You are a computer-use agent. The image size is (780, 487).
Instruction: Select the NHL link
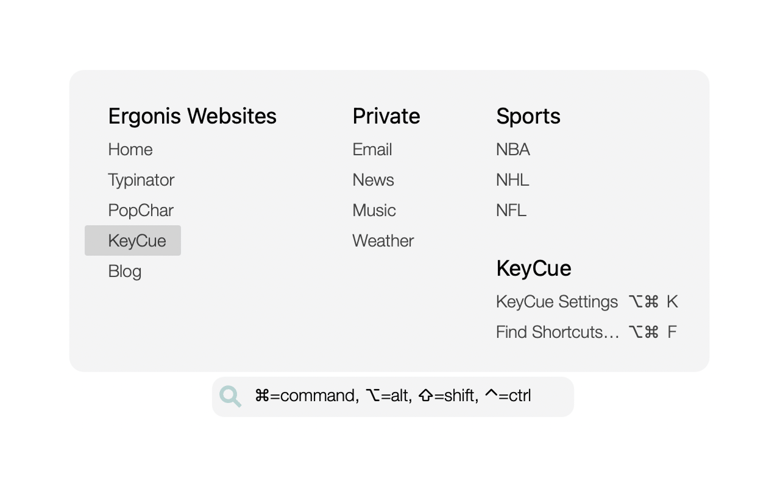513,180
